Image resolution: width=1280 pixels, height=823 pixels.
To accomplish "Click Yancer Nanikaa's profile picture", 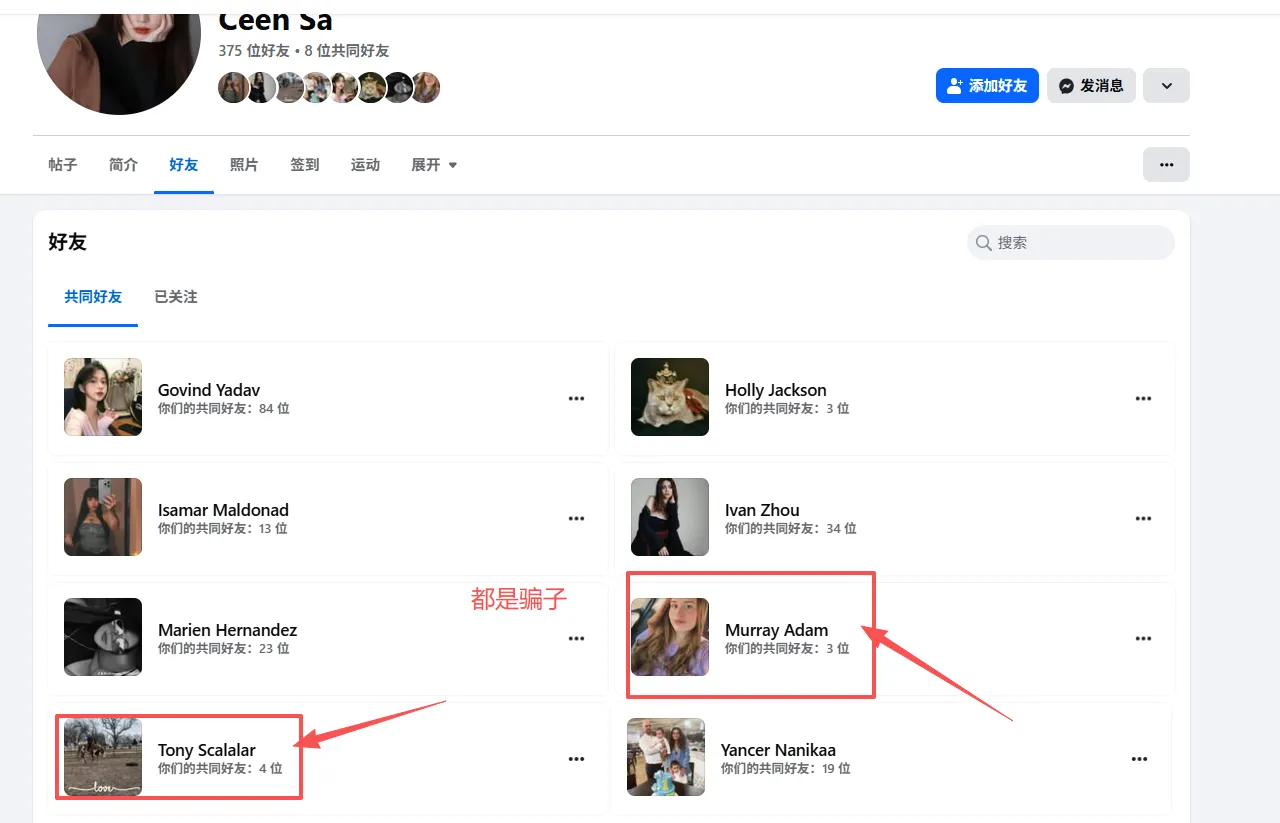I will click(x=666, y=757).
